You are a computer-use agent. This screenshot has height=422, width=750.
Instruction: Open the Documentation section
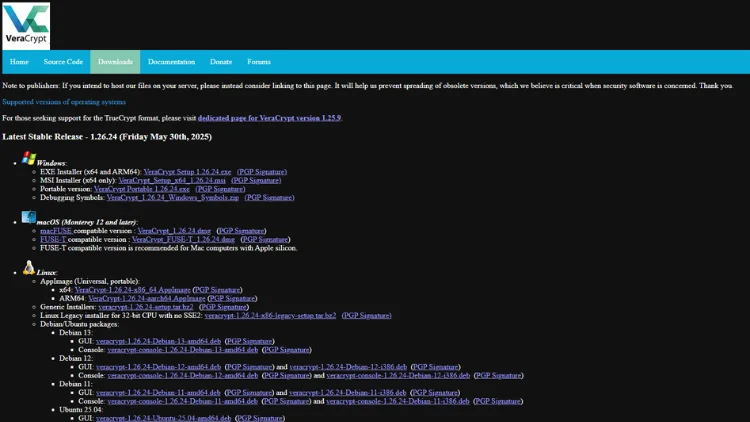pyautogui.click(x=171, y=62)
